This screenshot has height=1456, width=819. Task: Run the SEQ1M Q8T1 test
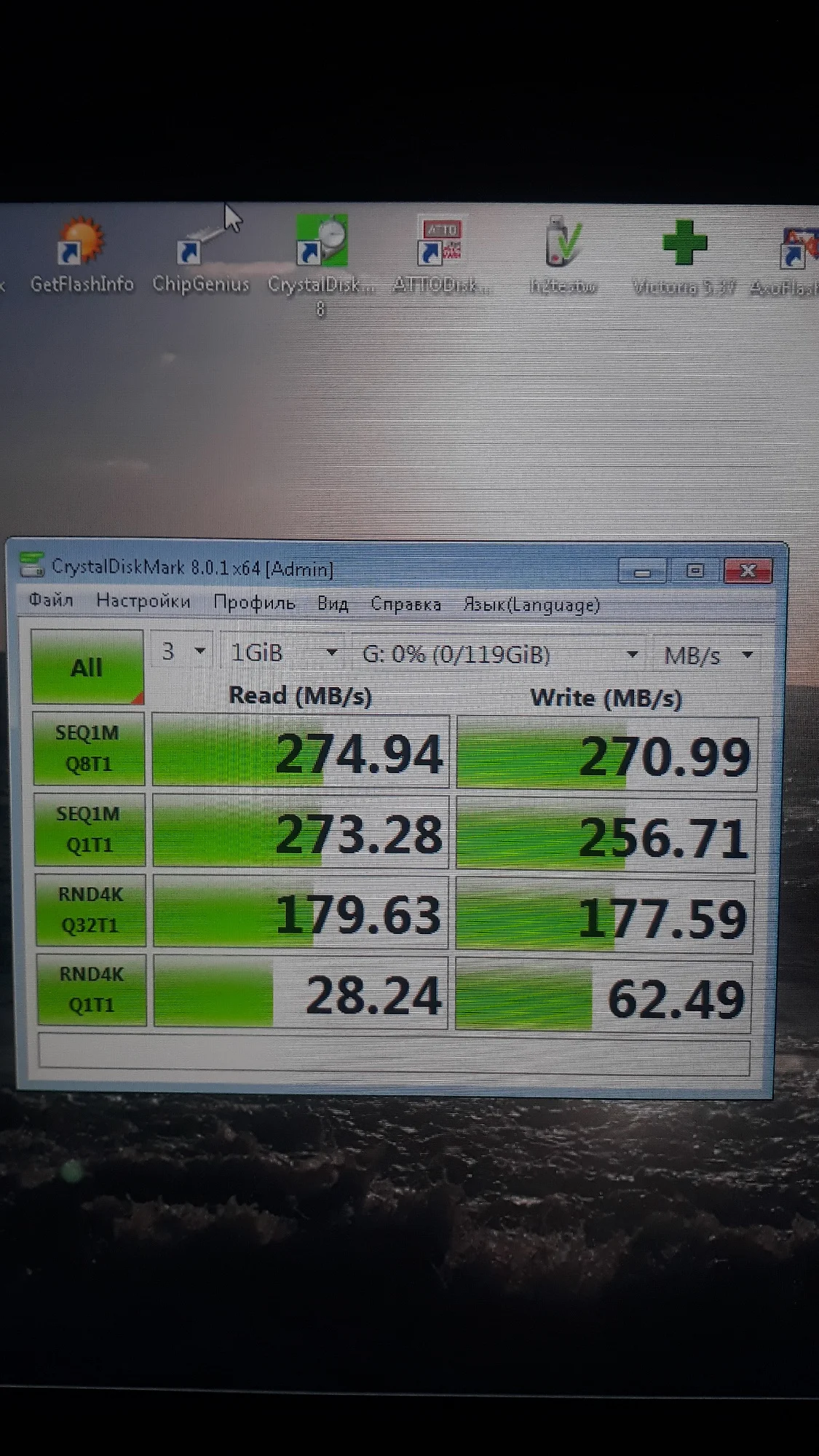[88, 748]
